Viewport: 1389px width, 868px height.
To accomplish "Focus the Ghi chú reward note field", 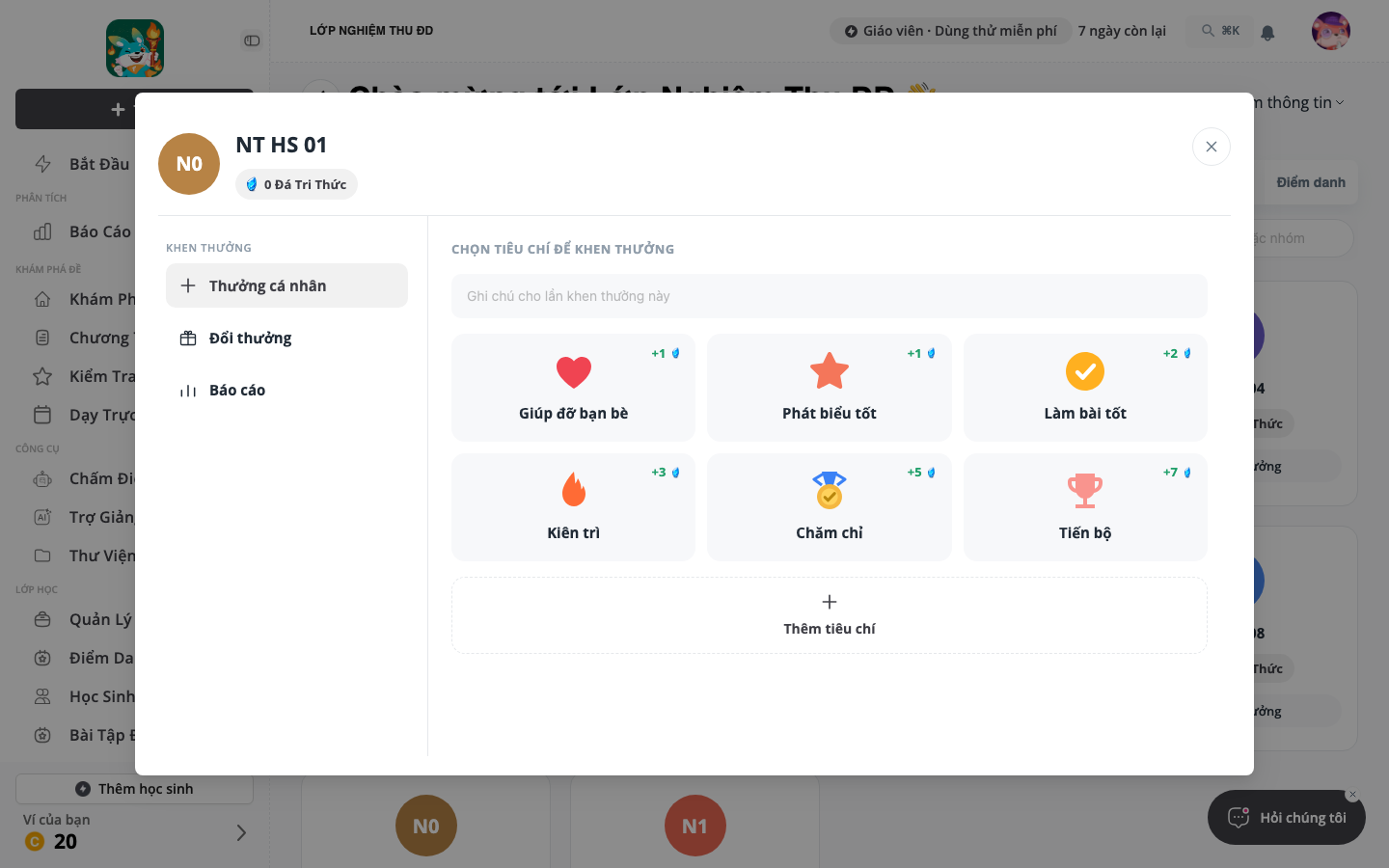I will point(829,296).
